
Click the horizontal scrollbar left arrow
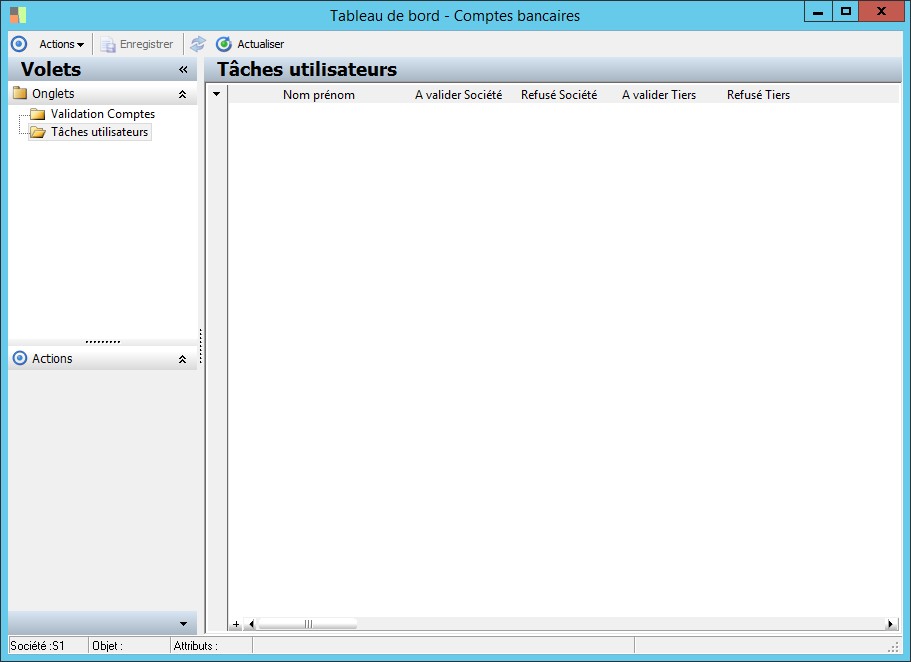click(251, 624)
